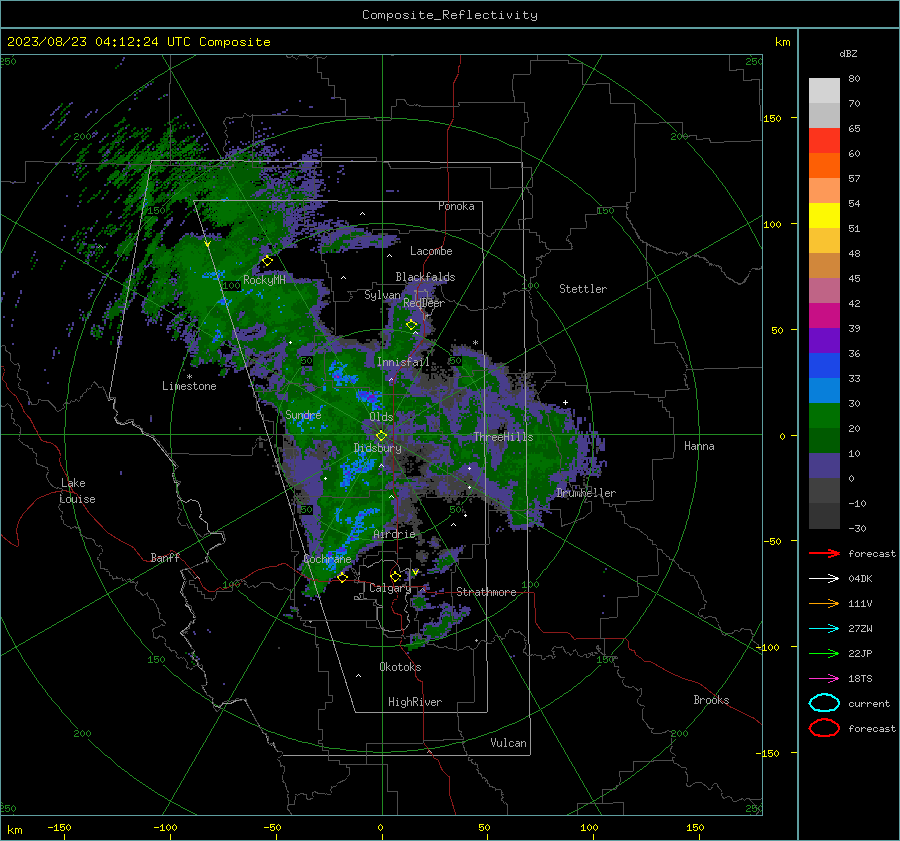
Task: Click the Banff label
Action: 165,558
